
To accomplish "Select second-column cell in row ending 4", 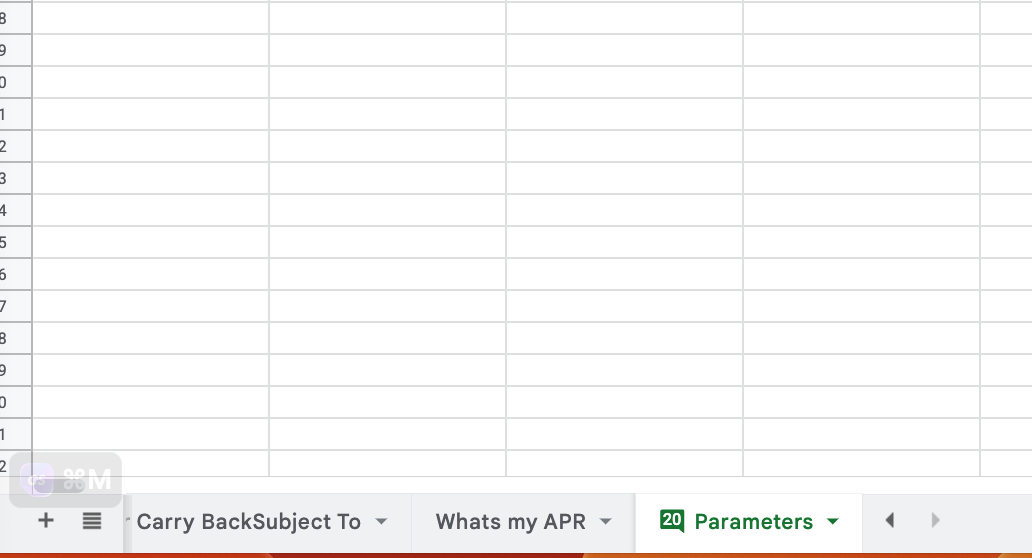I will pos(388,211).
